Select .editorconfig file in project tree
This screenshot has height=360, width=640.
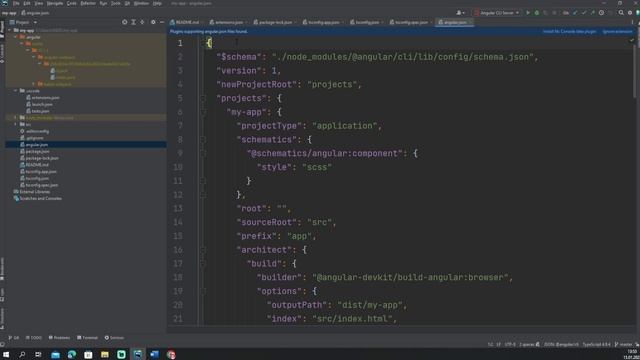[34, 131]
